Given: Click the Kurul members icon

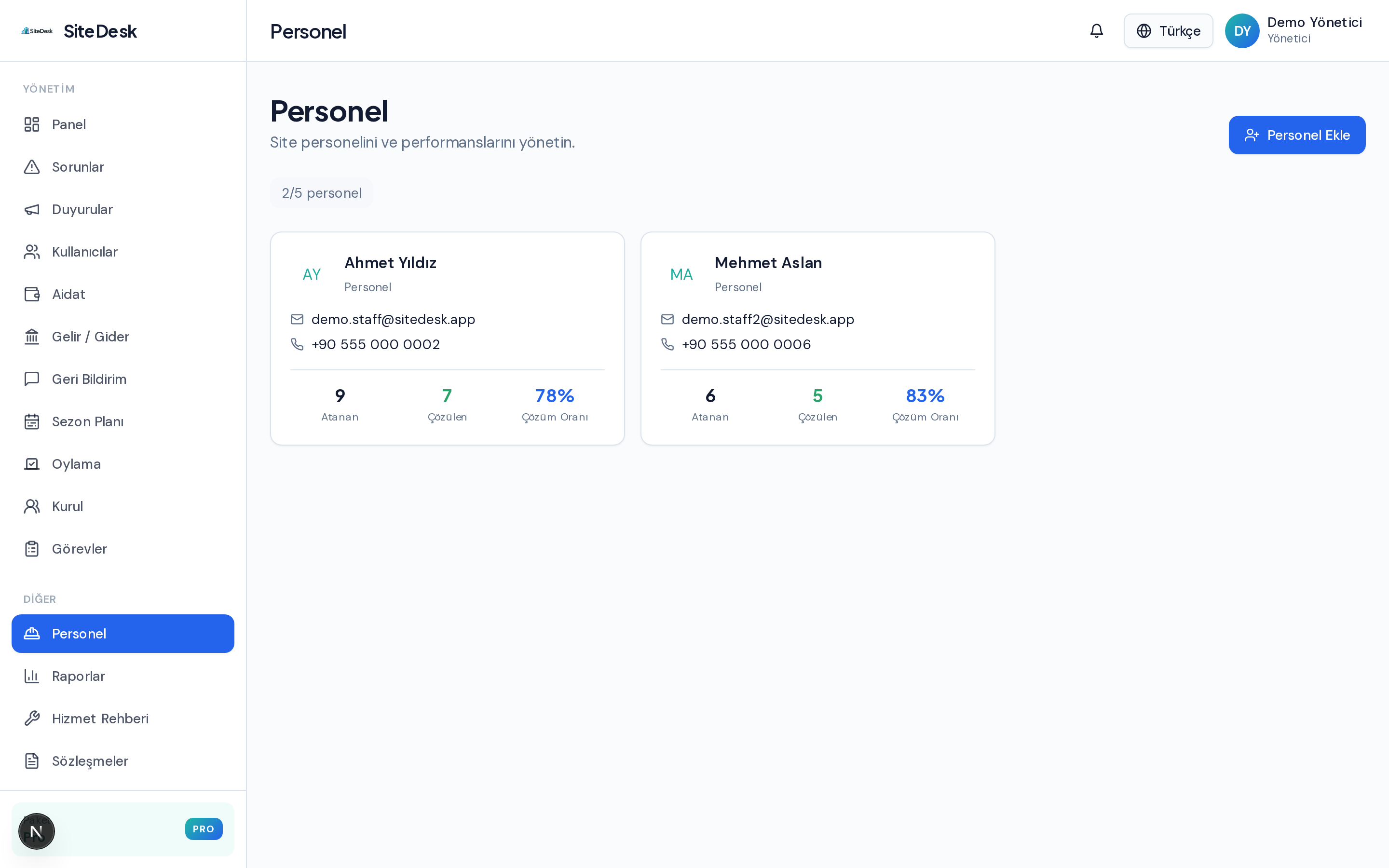Looking at the screenshot, I should [x=31, y=506].
